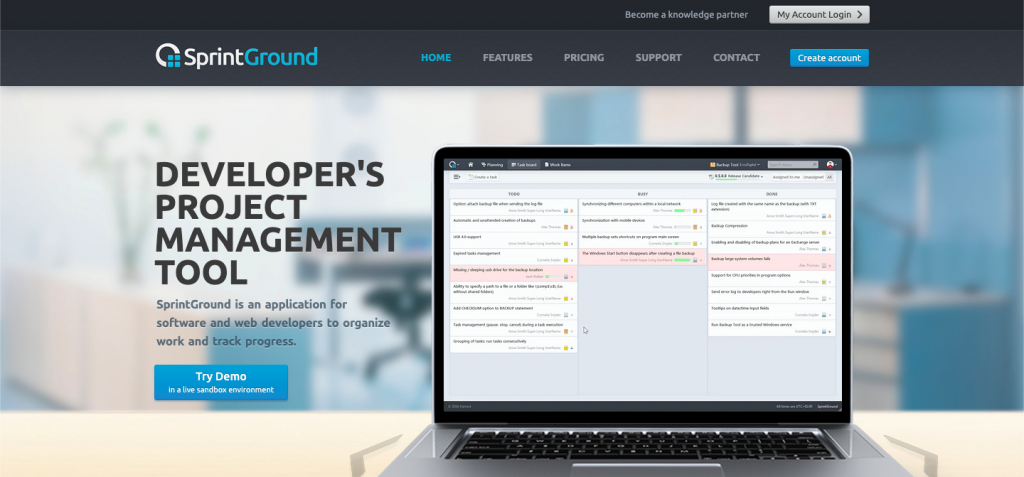Click the type icon on 'Synchronization with mobile devices' task

tap(695, 227)
